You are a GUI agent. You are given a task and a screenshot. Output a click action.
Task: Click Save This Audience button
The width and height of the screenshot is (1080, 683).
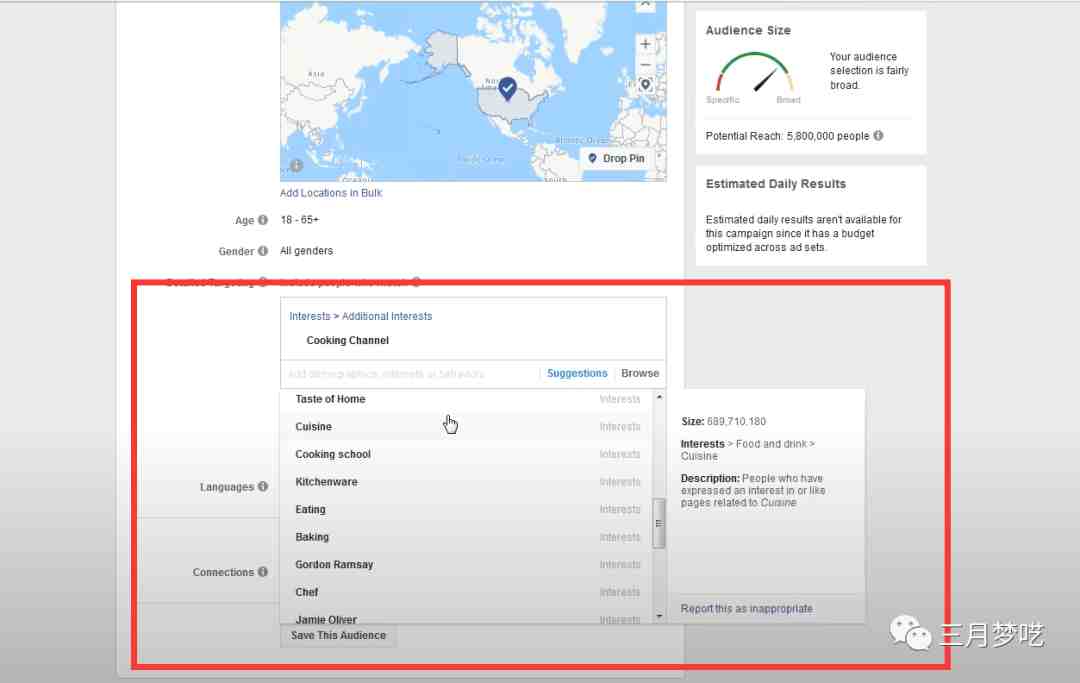coord(338,635)
